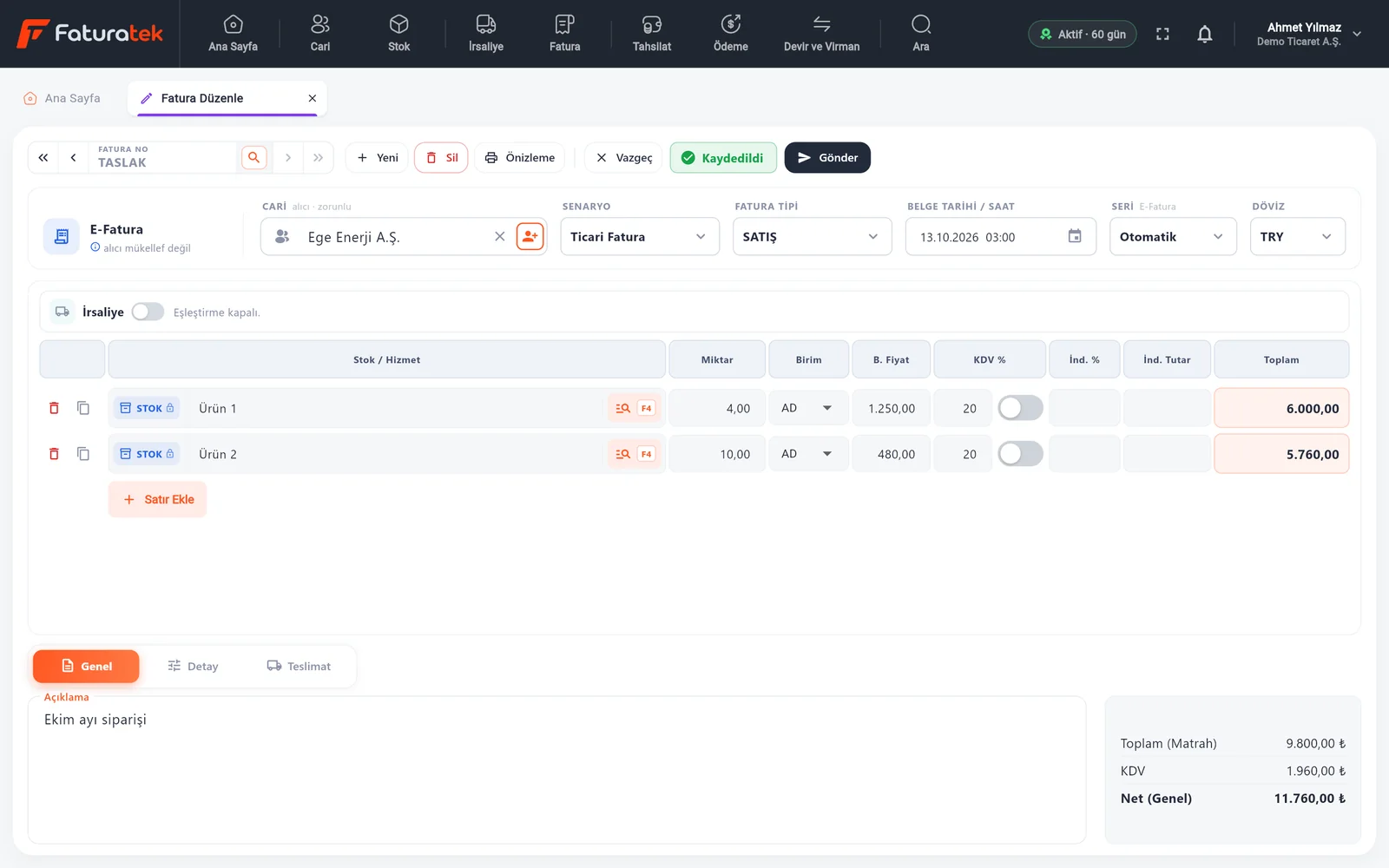Create a new invoice with Yeni

click(x=377, y=157)
